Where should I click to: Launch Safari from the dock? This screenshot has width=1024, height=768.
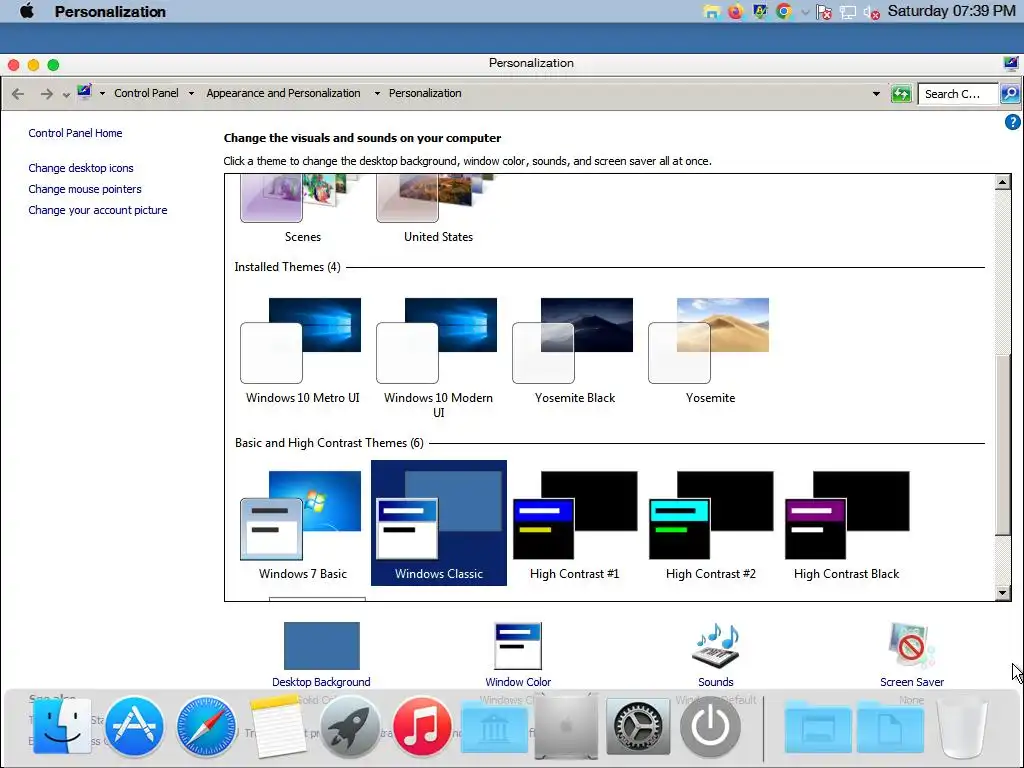(206, 726)
